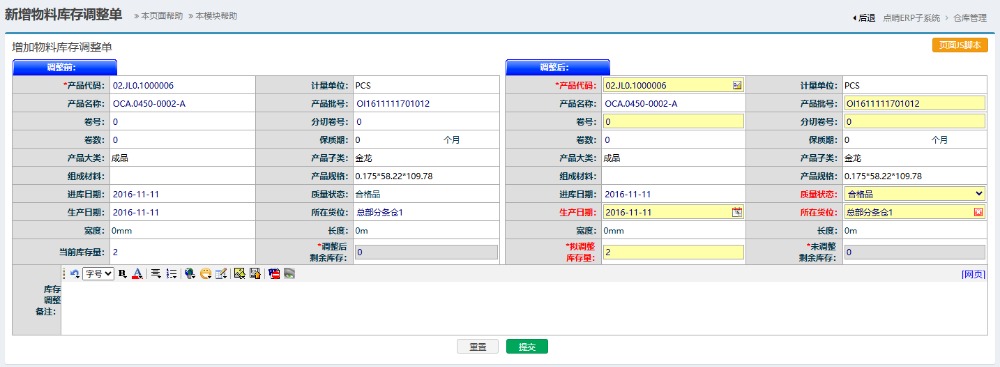Insert hyperlink with globe icon

[189, 273]
